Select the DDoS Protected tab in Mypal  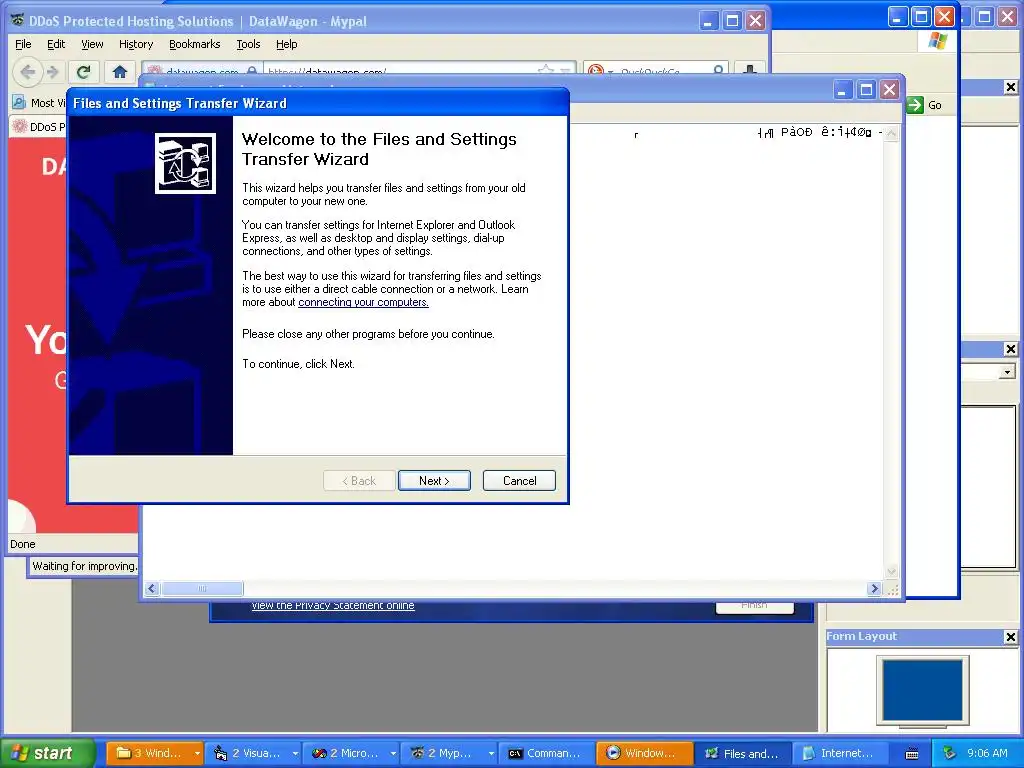(x=39, y=127)
